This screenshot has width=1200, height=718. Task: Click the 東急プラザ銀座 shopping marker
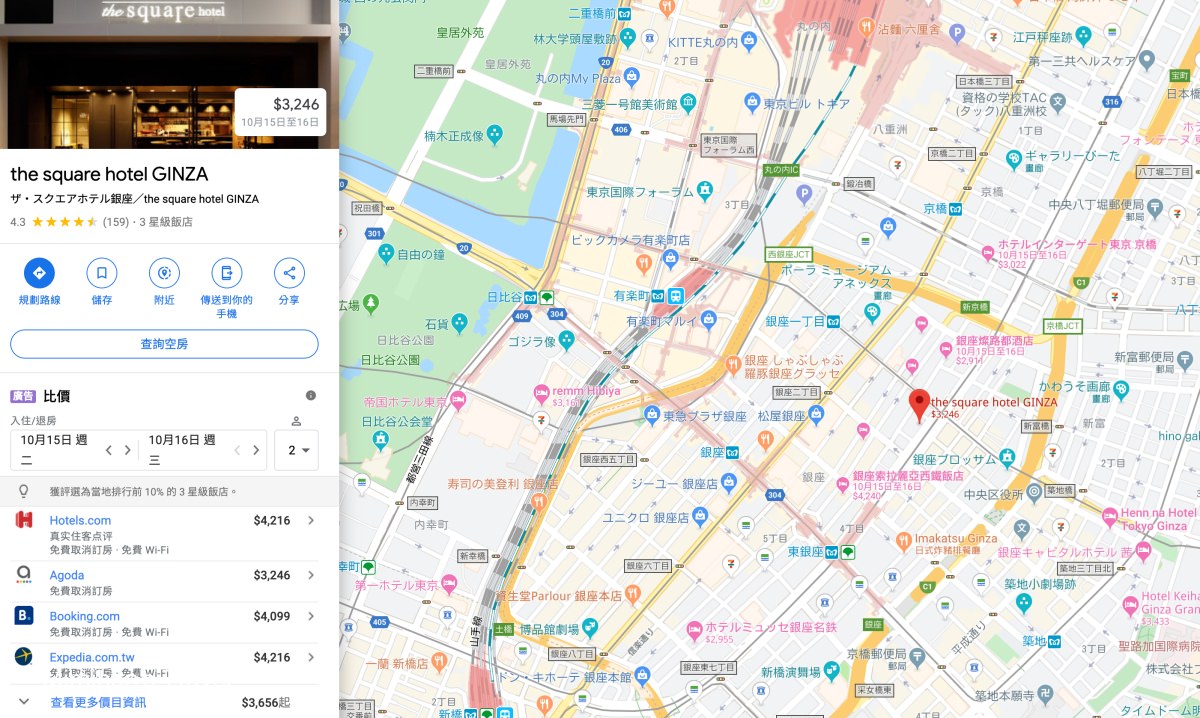[650, 415]
